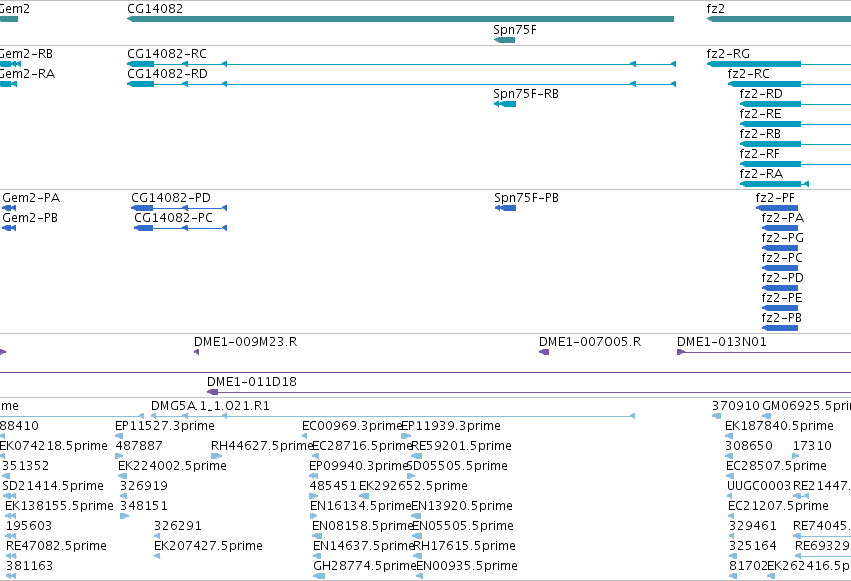Screen dimensions: 851x581
Task: Click the DME1-009M23.R clone label
Action: tap(245, 342)
